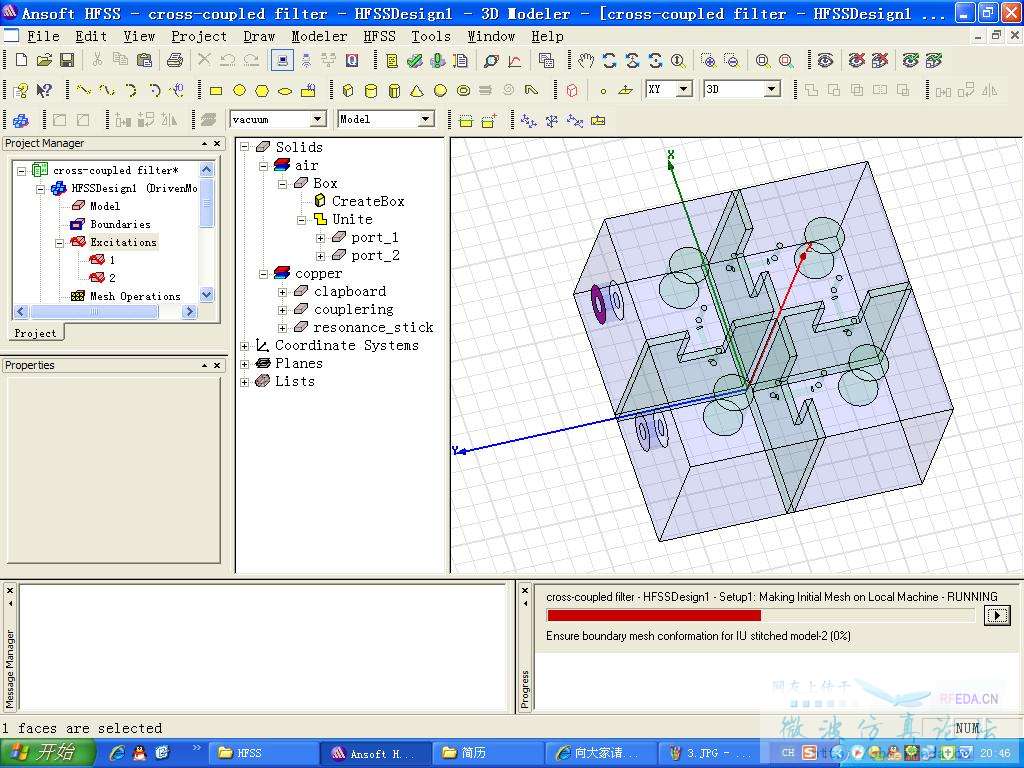Screen dimensions: 1024x768
Task: Click the Paste clipboard icon
Action: click(144, 61)
